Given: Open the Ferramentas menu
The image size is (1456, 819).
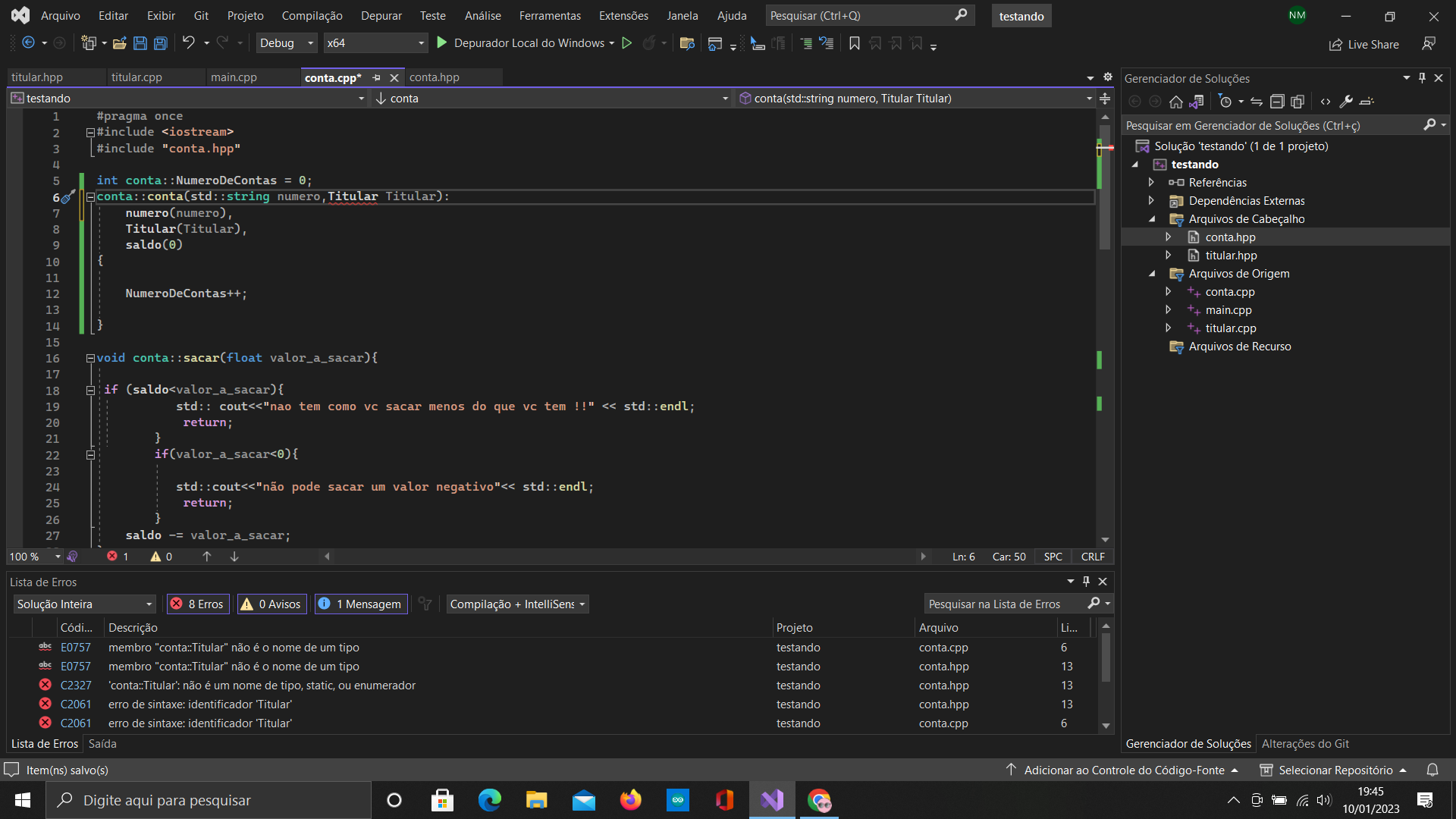Looking at the screenshot, I should coord(550,15).
